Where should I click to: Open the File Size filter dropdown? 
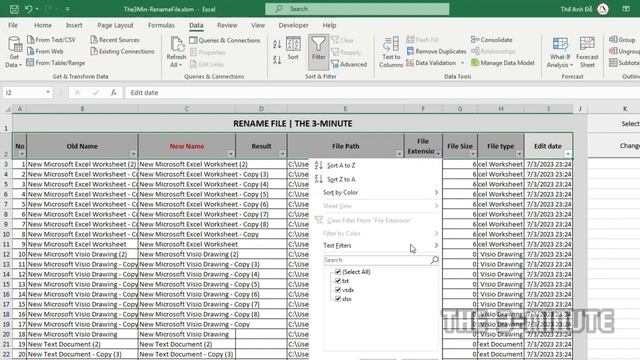[473, 154]
